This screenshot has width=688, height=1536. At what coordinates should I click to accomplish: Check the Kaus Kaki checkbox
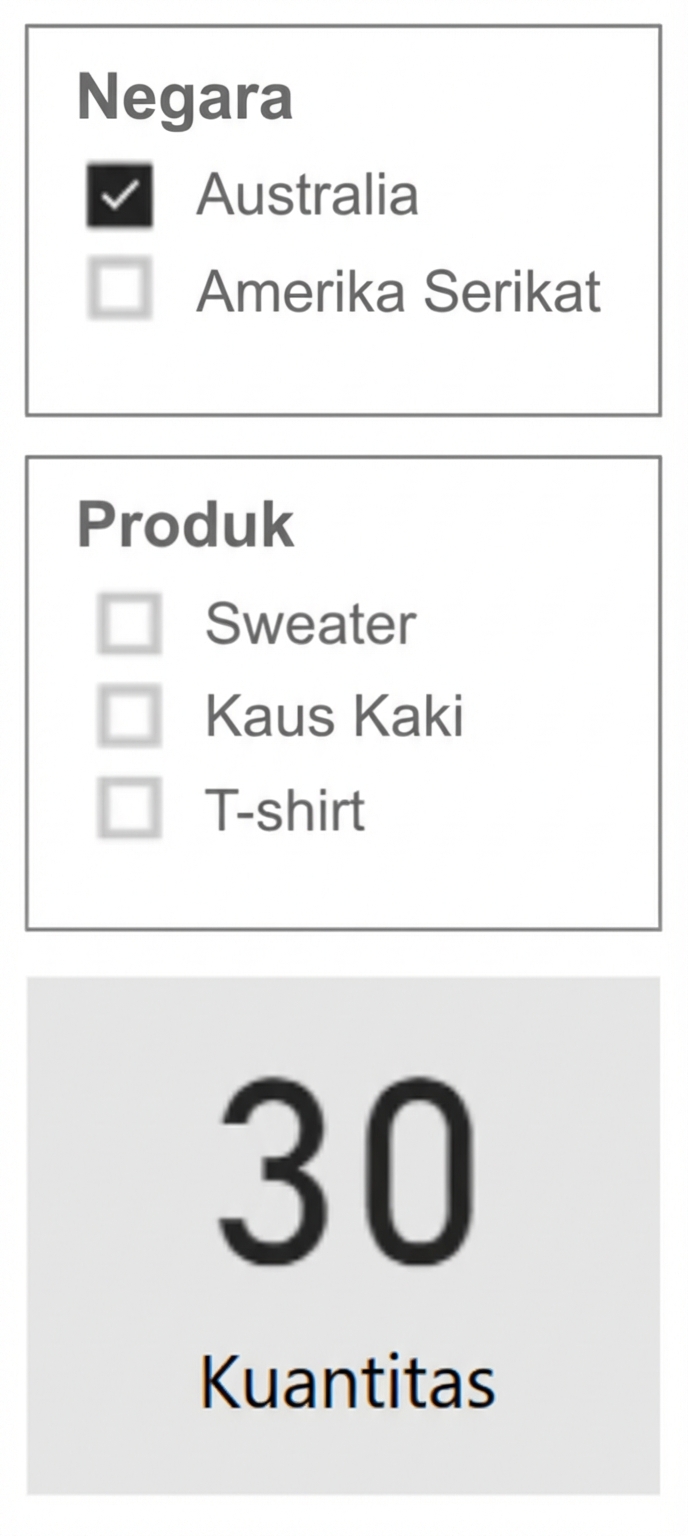pyautogui.click(x=130, y=716)
